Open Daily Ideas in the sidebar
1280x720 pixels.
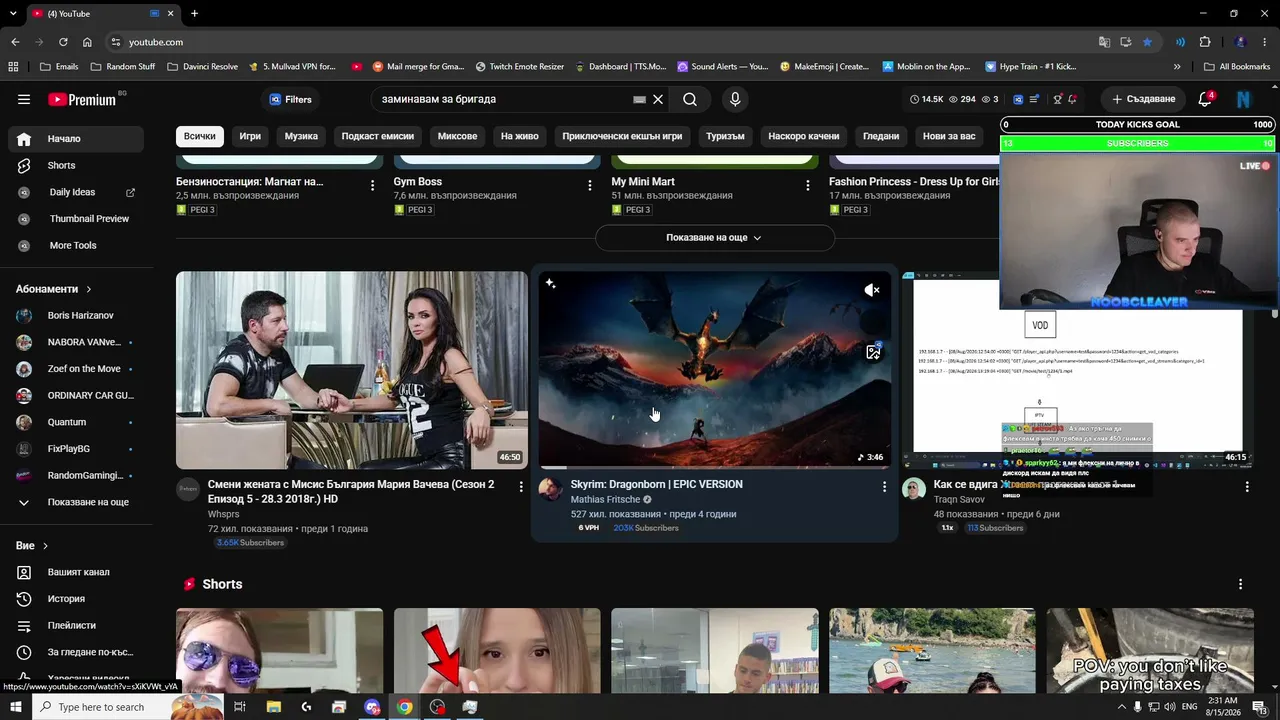[76, 192]
